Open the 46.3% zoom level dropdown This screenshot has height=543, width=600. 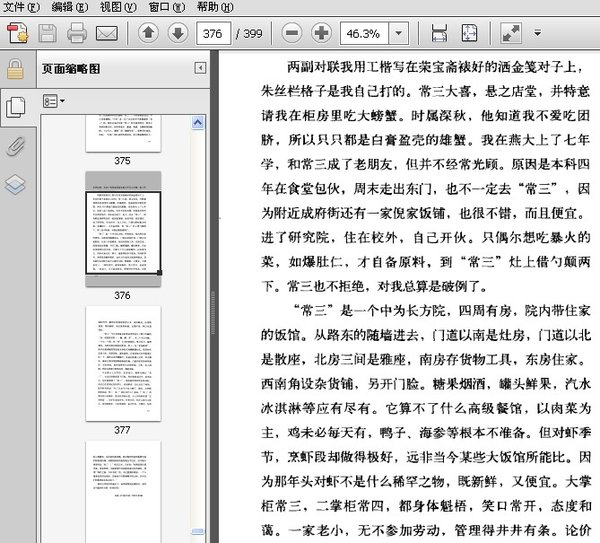400,34
